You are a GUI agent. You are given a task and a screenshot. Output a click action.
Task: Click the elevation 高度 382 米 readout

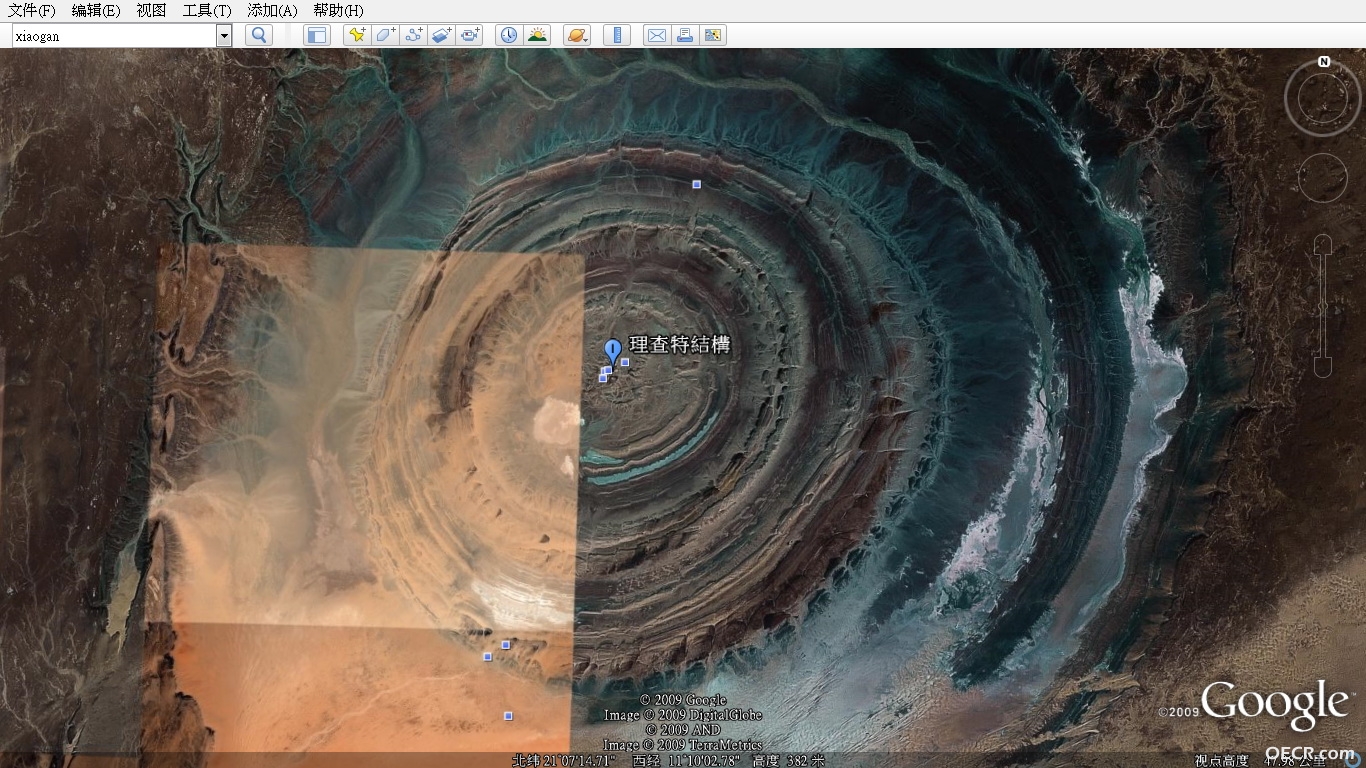(789, 760)
